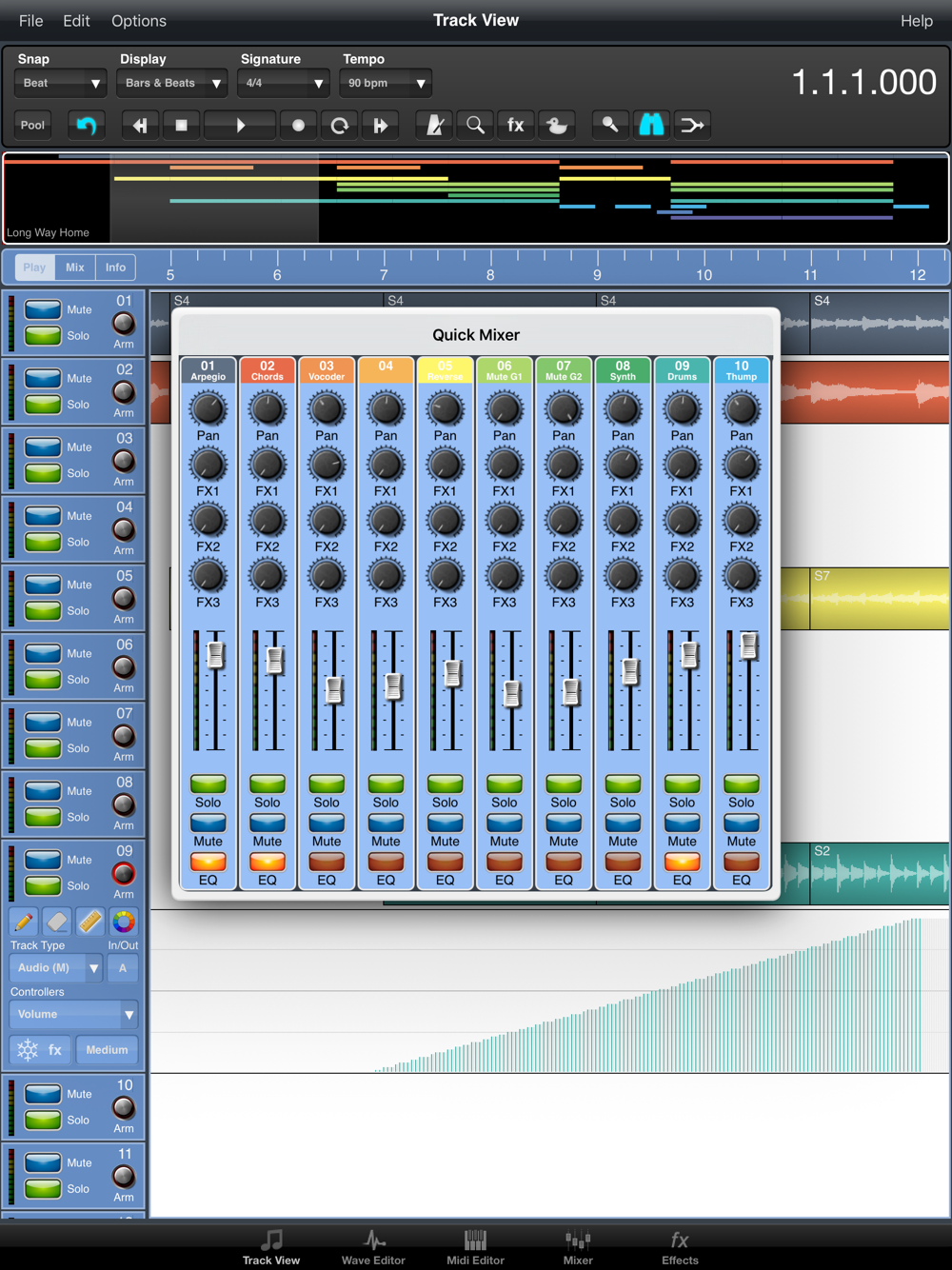Click the FX1 knob on 08 Synth
The image size is (952, 1270).
pos(623,465)
